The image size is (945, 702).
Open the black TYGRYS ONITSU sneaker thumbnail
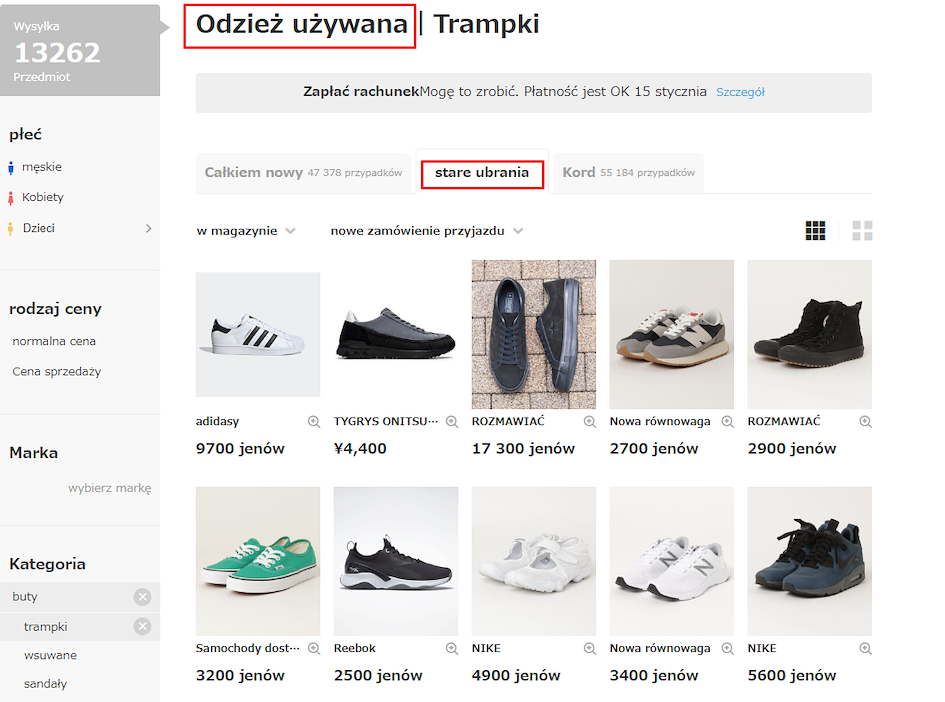(396, 334)
